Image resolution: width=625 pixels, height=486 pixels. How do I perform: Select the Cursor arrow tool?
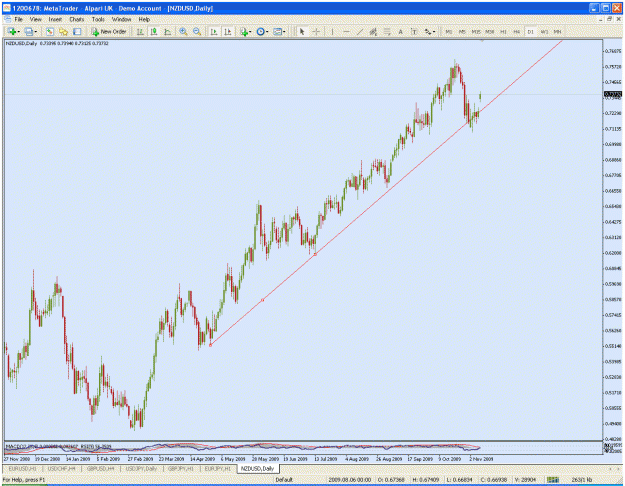tap(302, 31)
